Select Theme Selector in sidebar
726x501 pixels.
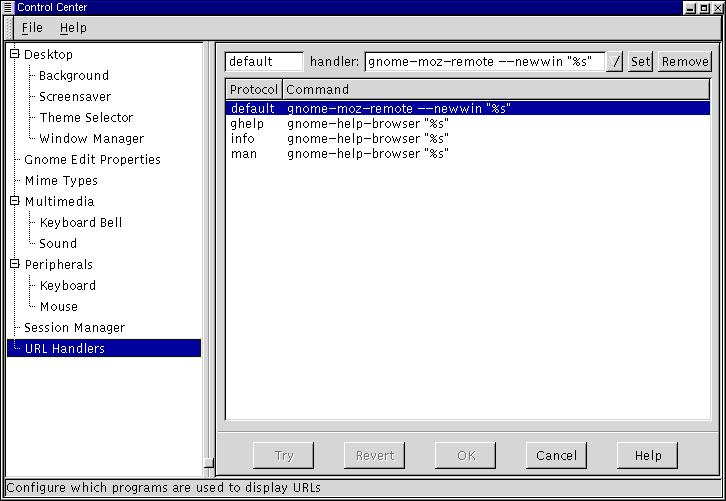pyautogui.click(x=86, y=118)
